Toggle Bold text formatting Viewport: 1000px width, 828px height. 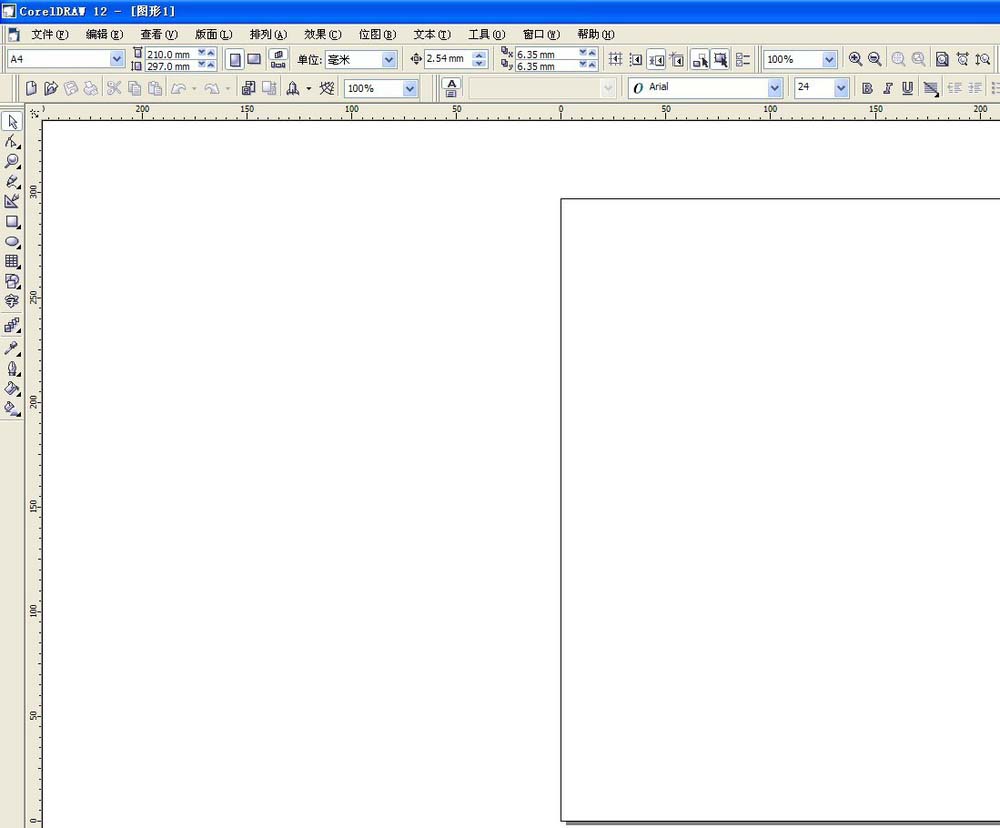(867, 88)
